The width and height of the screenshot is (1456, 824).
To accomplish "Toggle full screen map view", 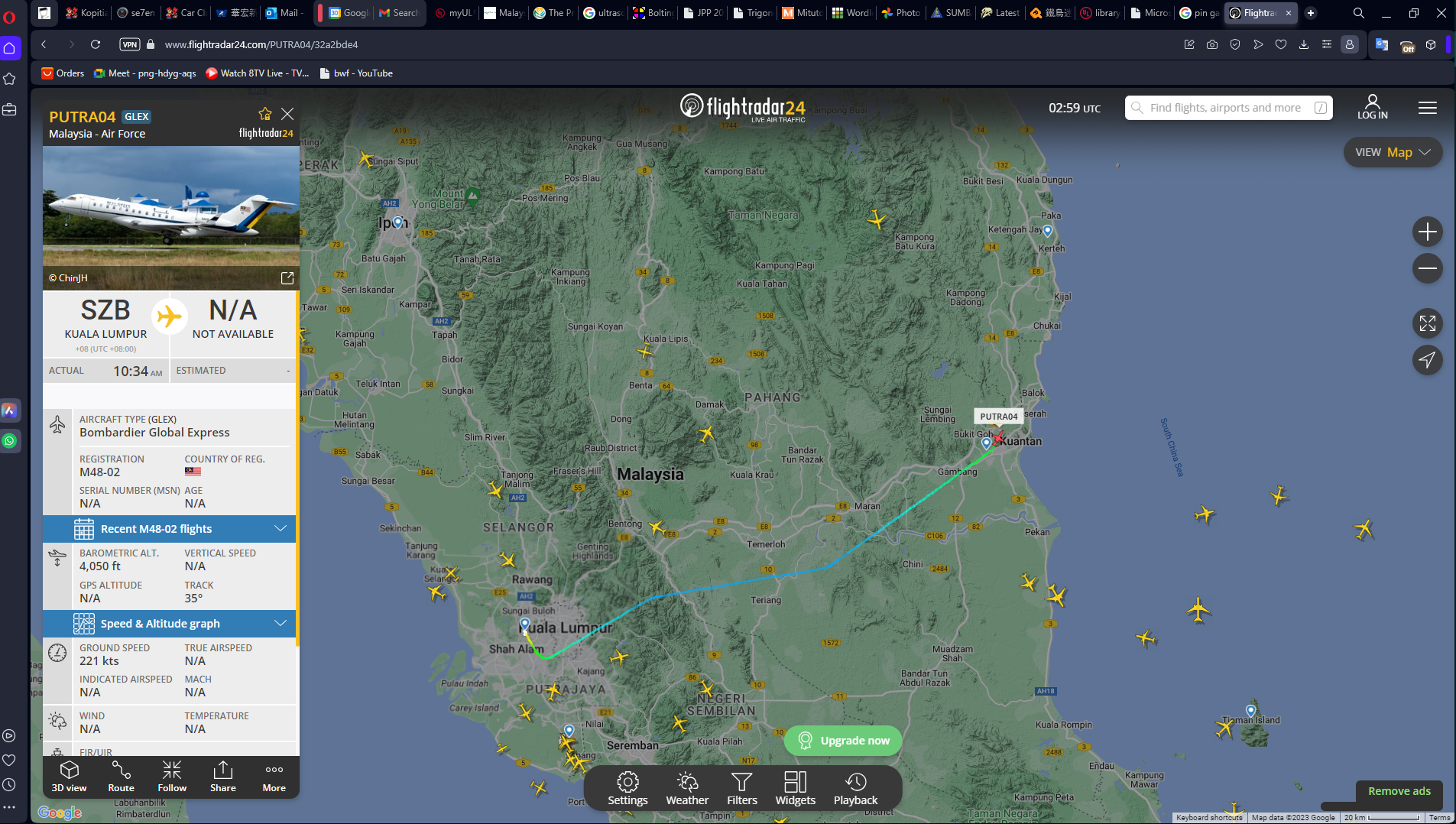I will 1427,323.
